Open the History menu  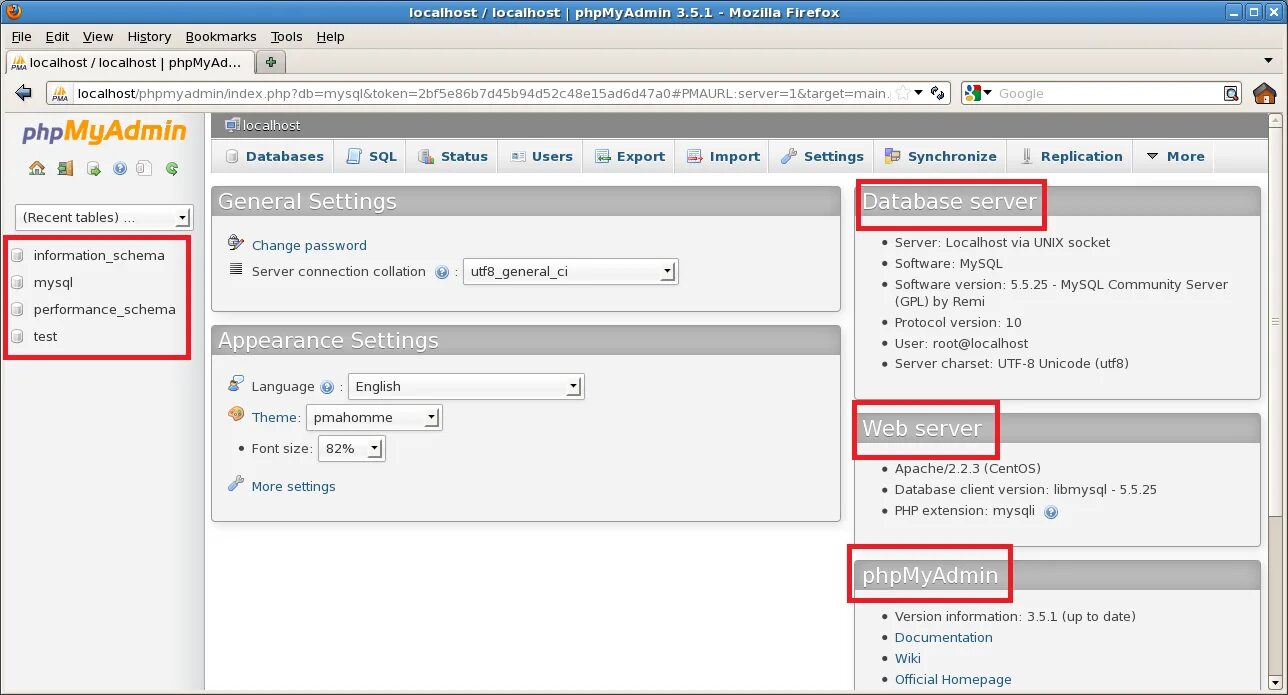coord(149,36)
